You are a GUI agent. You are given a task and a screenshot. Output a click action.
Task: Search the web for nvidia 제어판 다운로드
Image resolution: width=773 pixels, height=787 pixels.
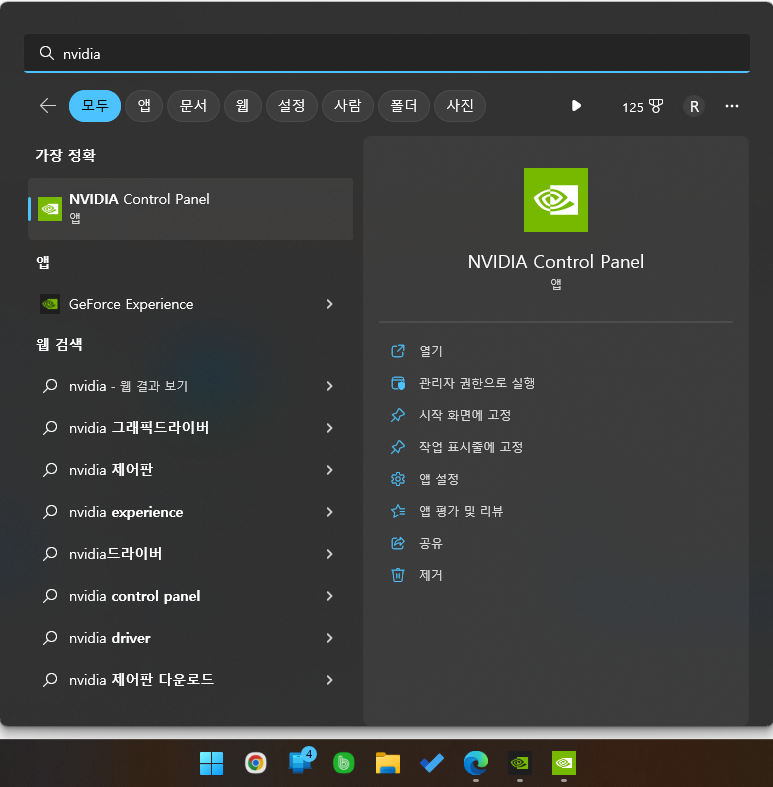[x=191, y=680]
